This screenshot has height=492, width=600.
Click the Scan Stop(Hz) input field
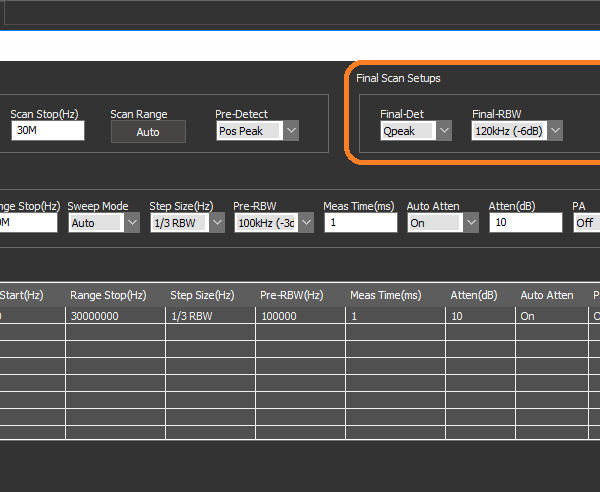coord(46,131)
